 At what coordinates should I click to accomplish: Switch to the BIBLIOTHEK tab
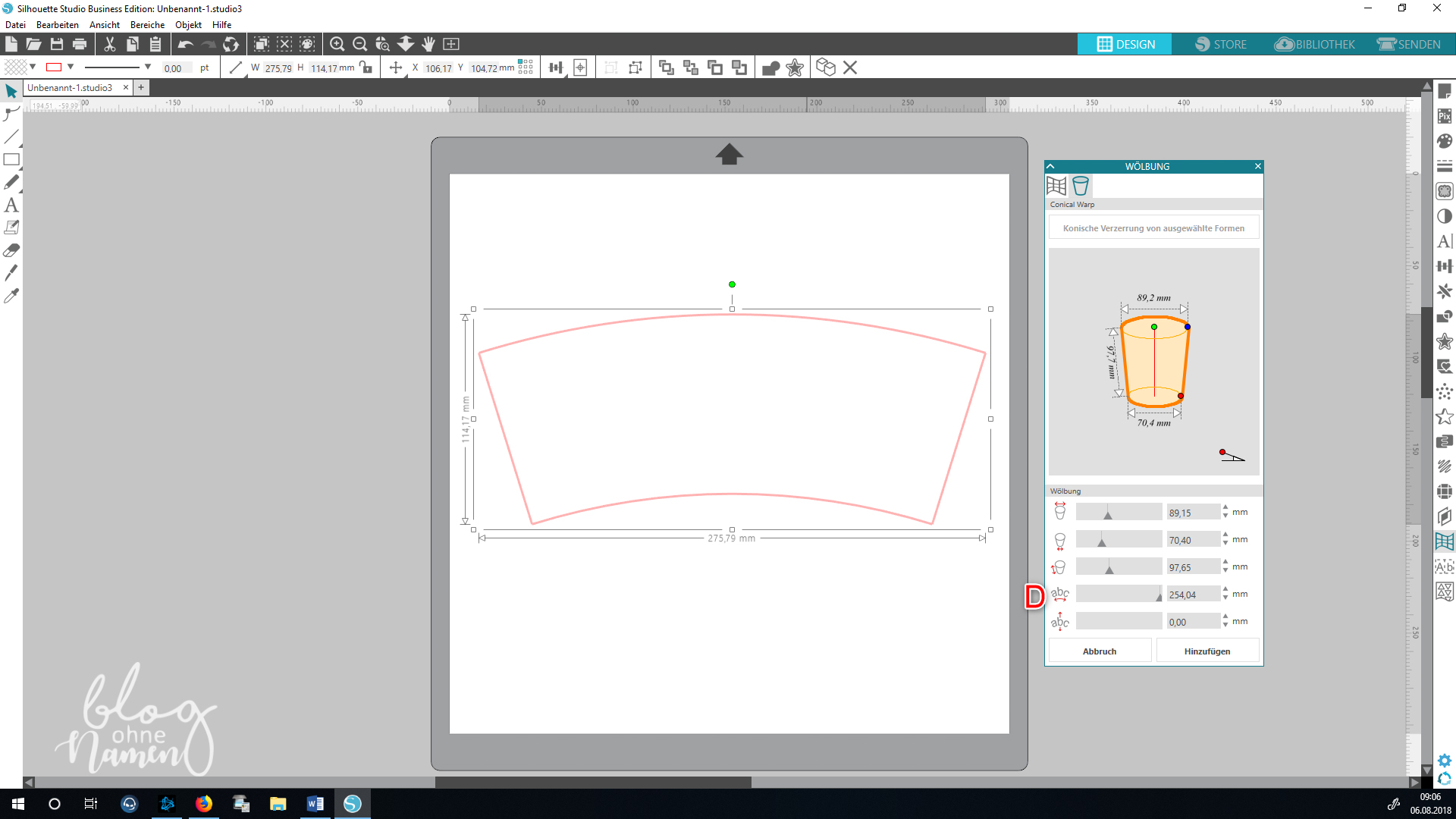(1315, 44)
